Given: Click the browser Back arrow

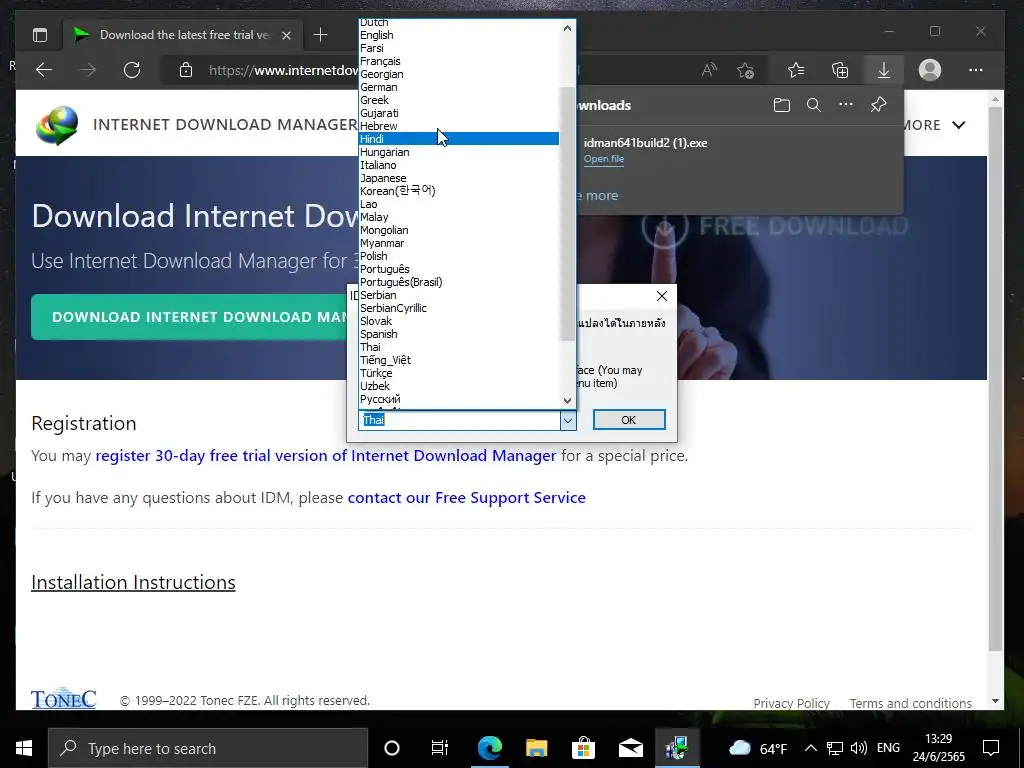Looking at the screenshot, I should (x=44, y=70).
